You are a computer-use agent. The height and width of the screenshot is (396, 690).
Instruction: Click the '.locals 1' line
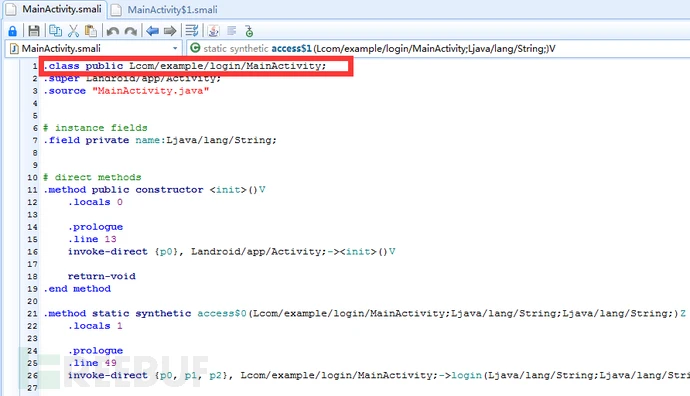tap(95, 326)
